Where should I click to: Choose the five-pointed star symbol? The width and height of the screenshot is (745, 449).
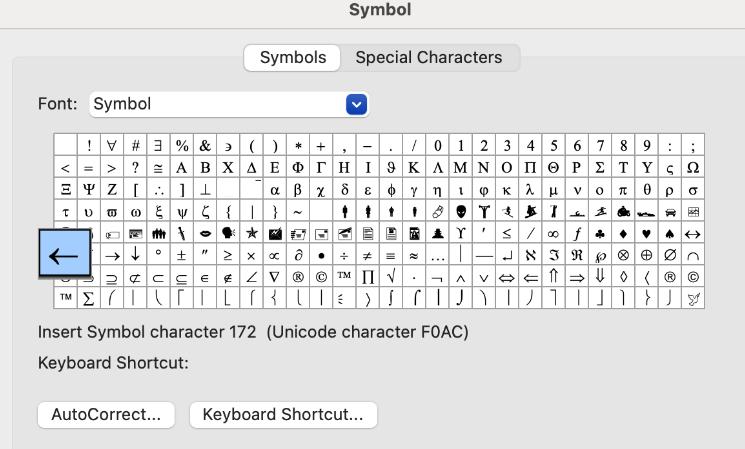(251, 233)
